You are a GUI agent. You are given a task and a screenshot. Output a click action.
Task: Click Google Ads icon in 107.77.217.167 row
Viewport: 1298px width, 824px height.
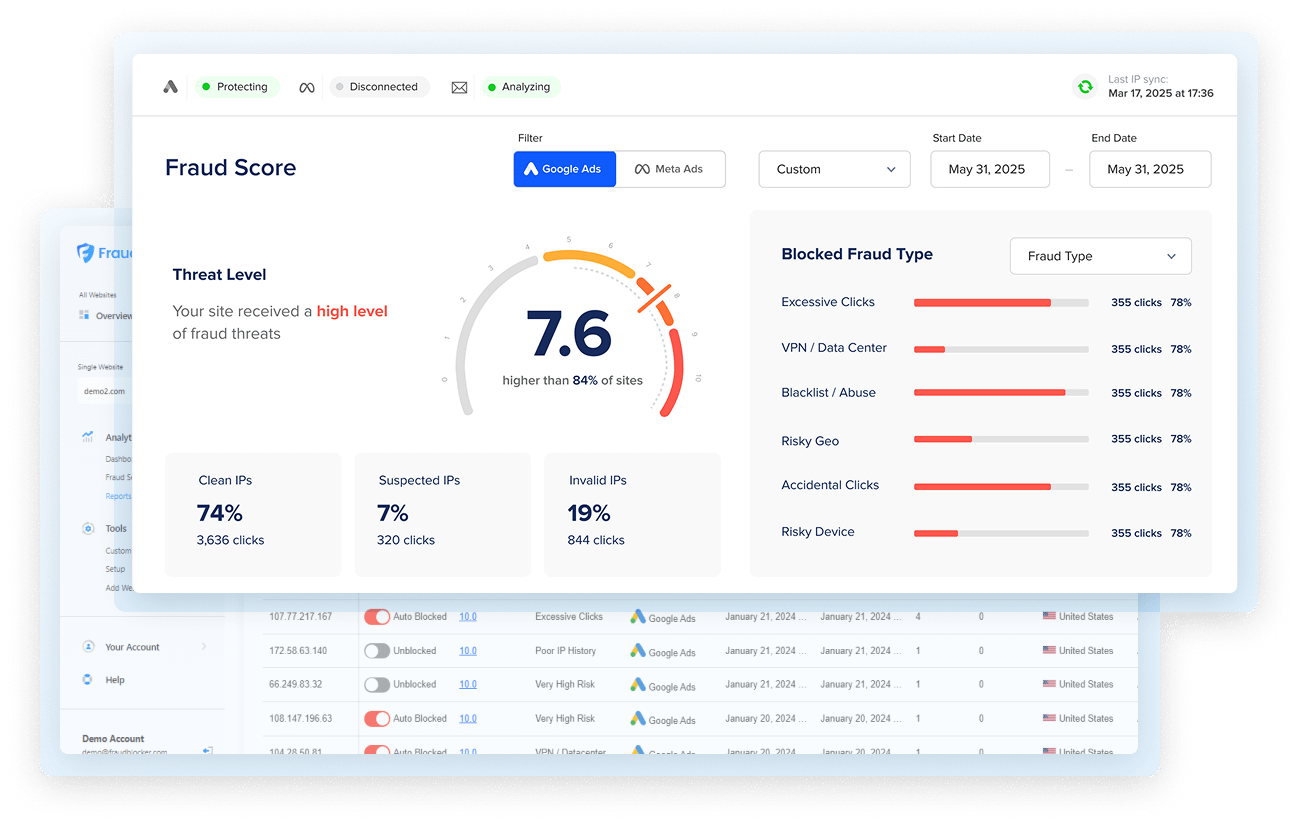(637, 617)
